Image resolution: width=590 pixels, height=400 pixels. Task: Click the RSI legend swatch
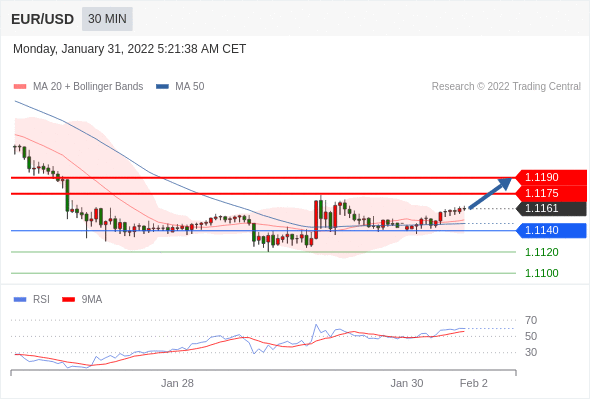point(20,300)
